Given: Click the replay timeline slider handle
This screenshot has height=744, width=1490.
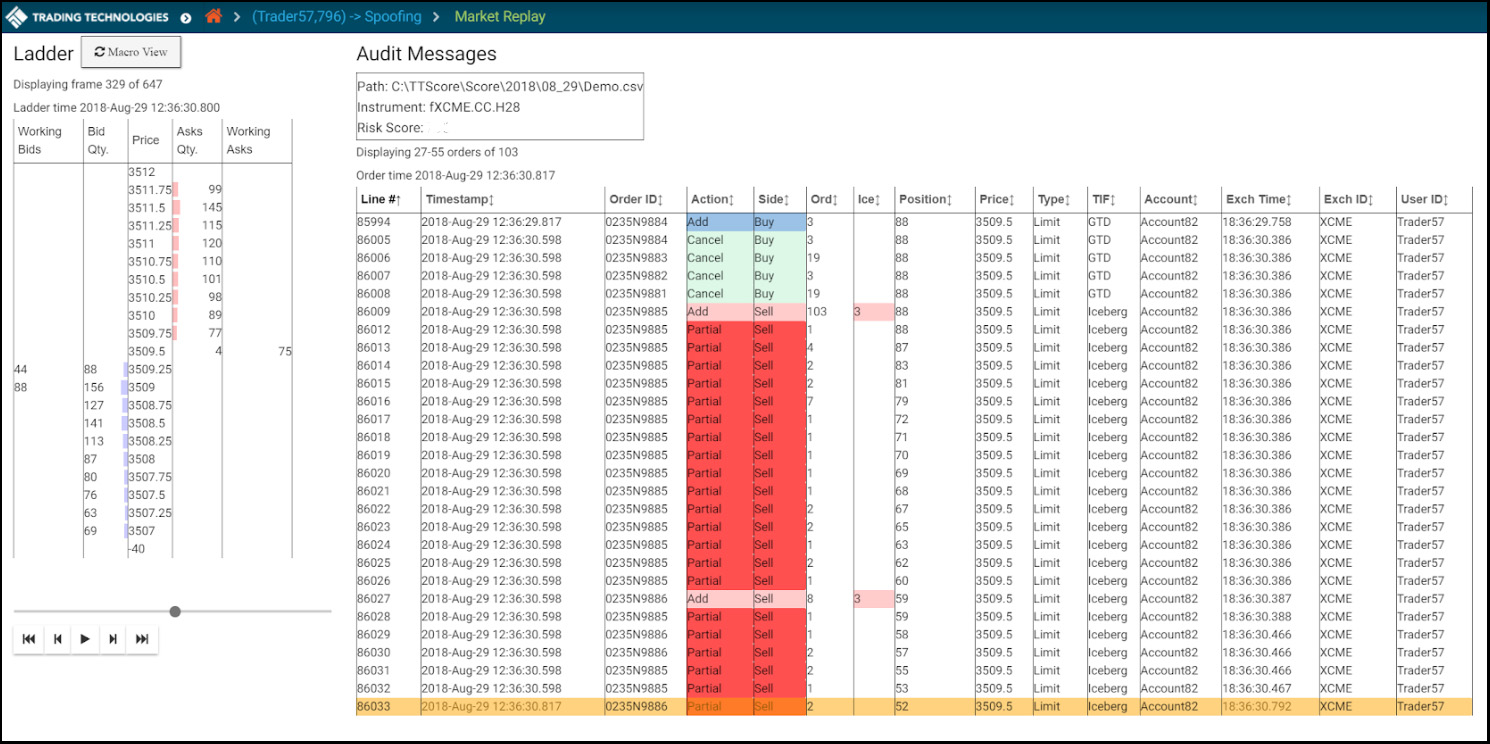Looking at the screenshot, I should (176, 611).
